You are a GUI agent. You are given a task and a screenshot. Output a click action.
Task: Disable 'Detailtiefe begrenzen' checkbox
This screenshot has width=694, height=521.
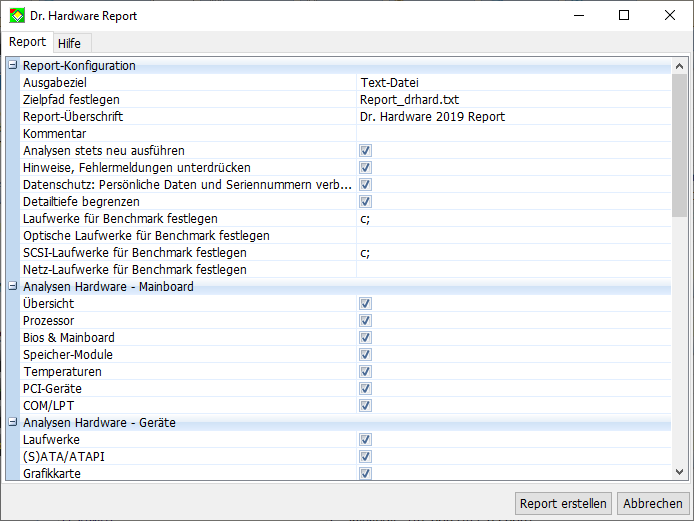coord(366,202)
